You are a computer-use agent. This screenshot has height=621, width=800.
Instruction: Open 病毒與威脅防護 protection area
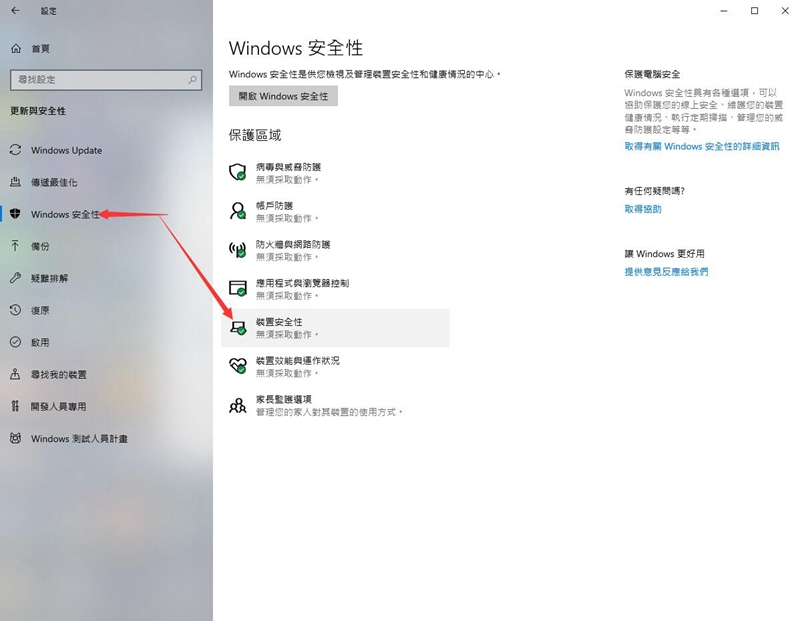click(335, 172)
